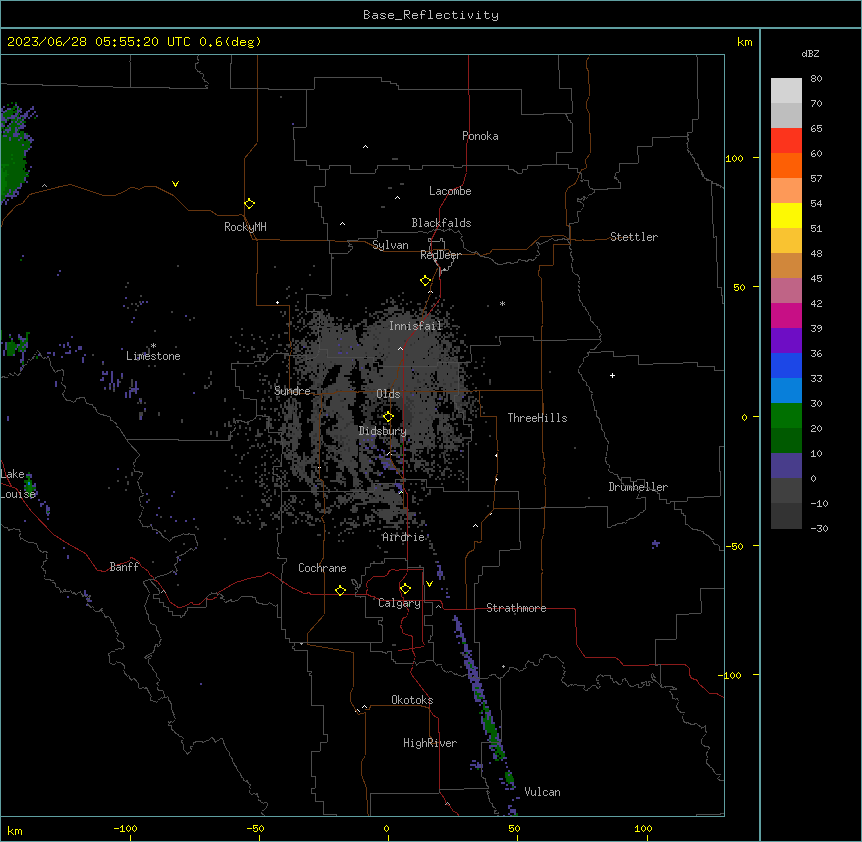This screenshot has height=842, width=862.
Task: Click the yellow radar marker near Olds
Action: [x=388, y=417]
